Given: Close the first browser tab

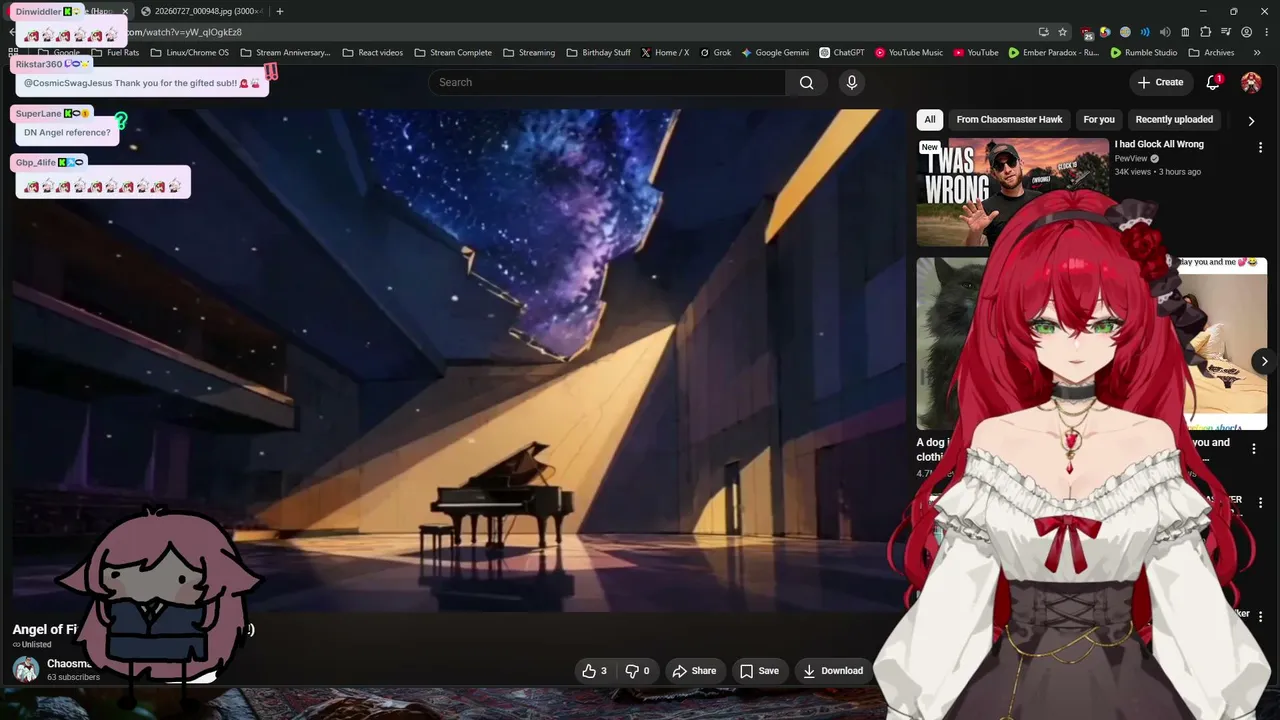Looking at the screenshot, I should coord(125,11).
